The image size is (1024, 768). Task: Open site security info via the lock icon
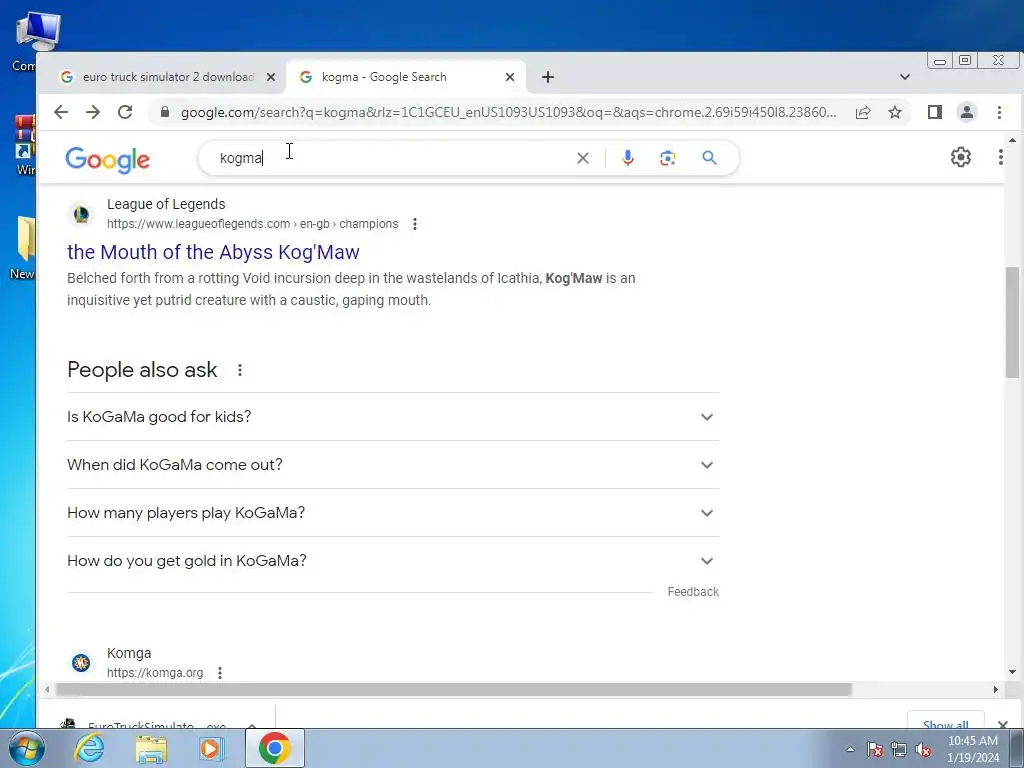pyautogui.click(x=165, y=112)
